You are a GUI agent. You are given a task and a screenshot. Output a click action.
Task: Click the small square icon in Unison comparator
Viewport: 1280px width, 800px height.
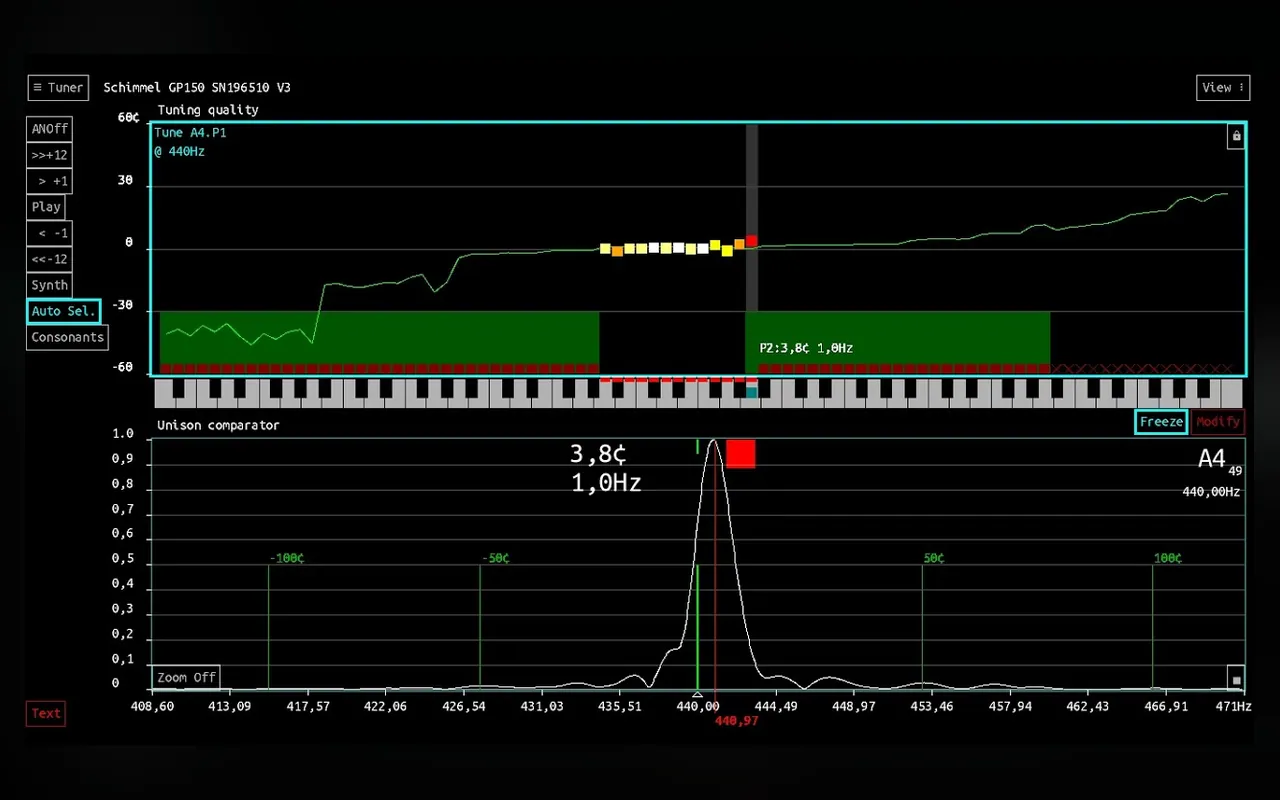1236,680
